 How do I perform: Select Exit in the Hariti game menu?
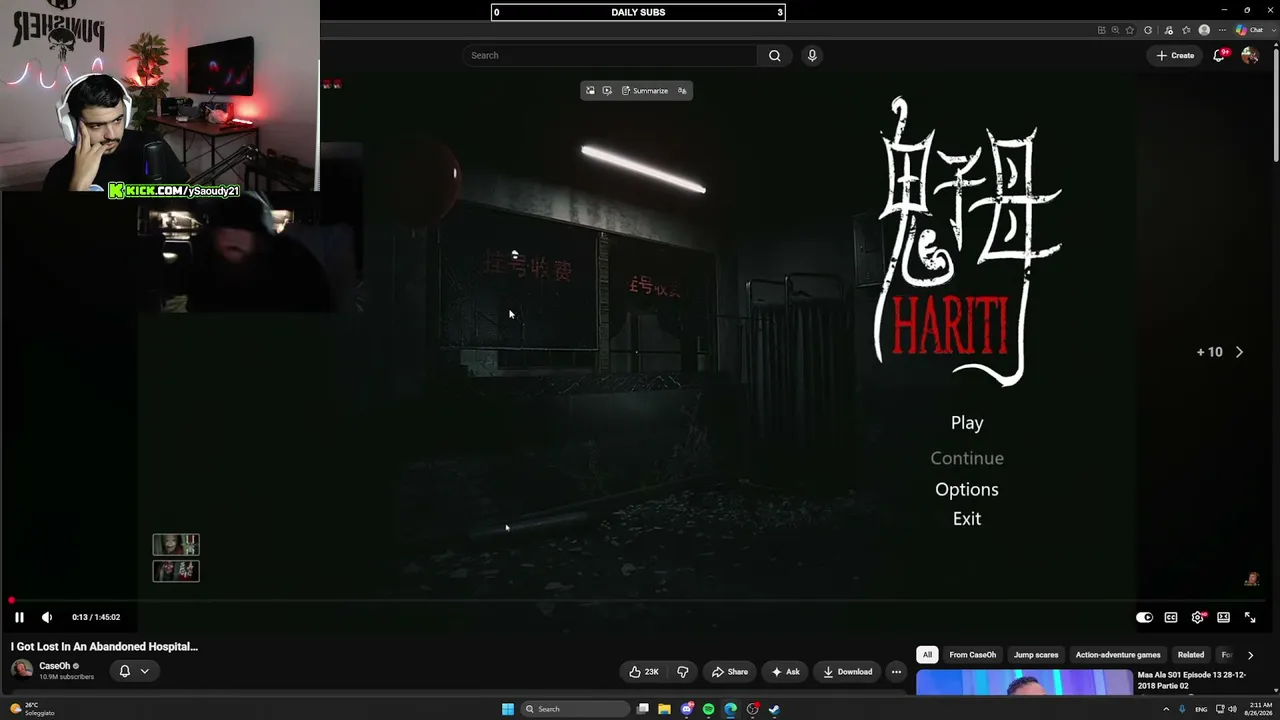pos(967,518)
